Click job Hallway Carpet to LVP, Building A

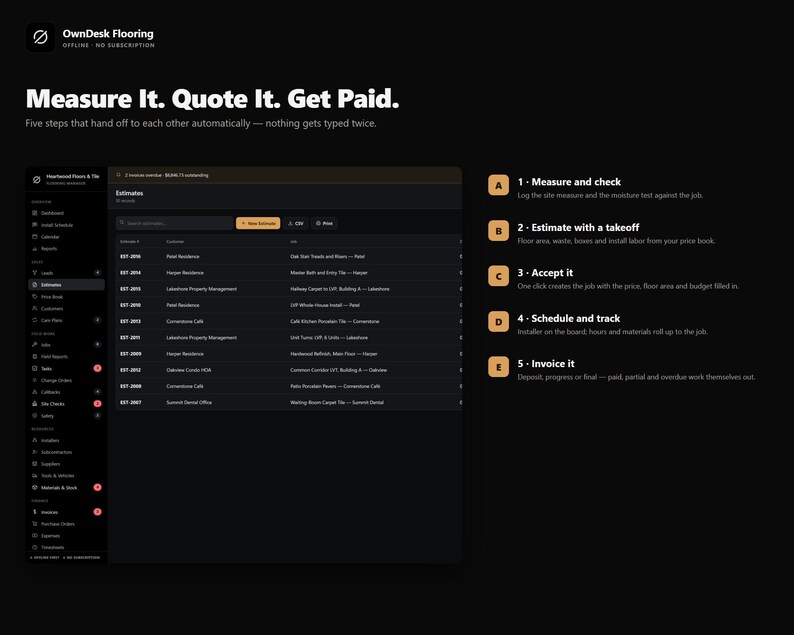[340, 289]
